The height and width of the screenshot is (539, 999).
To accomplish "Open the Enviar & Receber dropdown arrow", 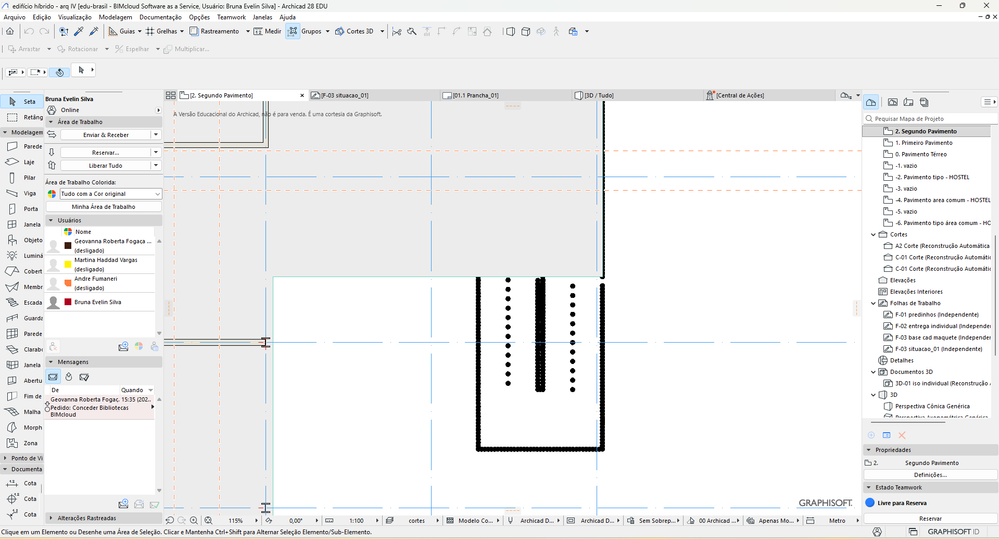I will pyautogui.click(x=156, y=134).
